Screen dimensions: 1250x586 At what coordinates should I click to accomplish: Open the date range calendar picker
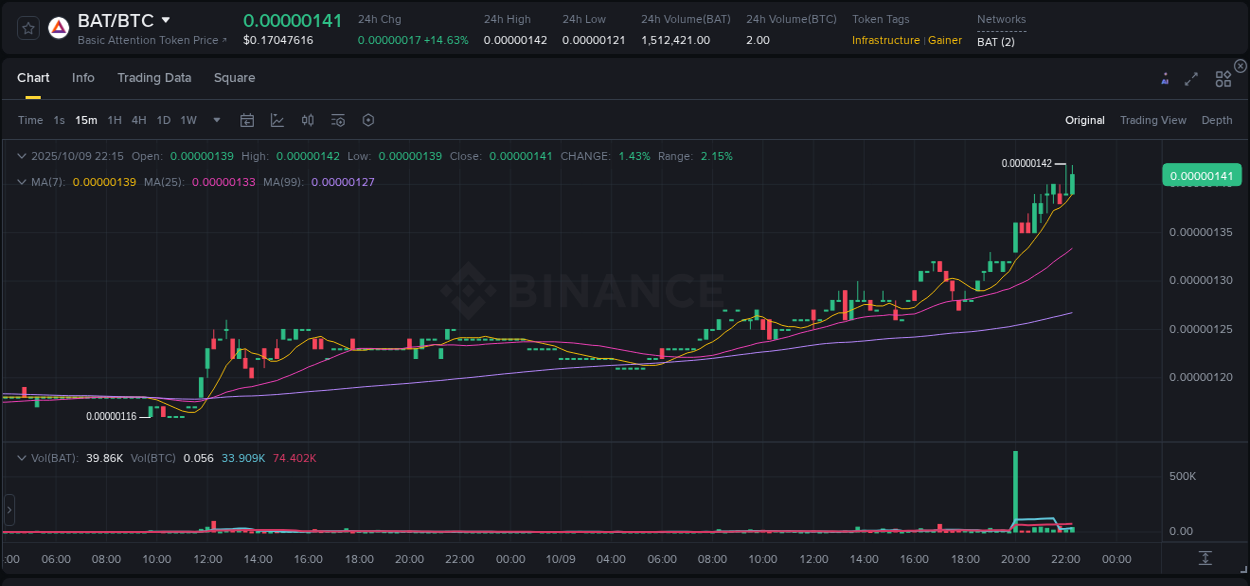click(247, 120)
